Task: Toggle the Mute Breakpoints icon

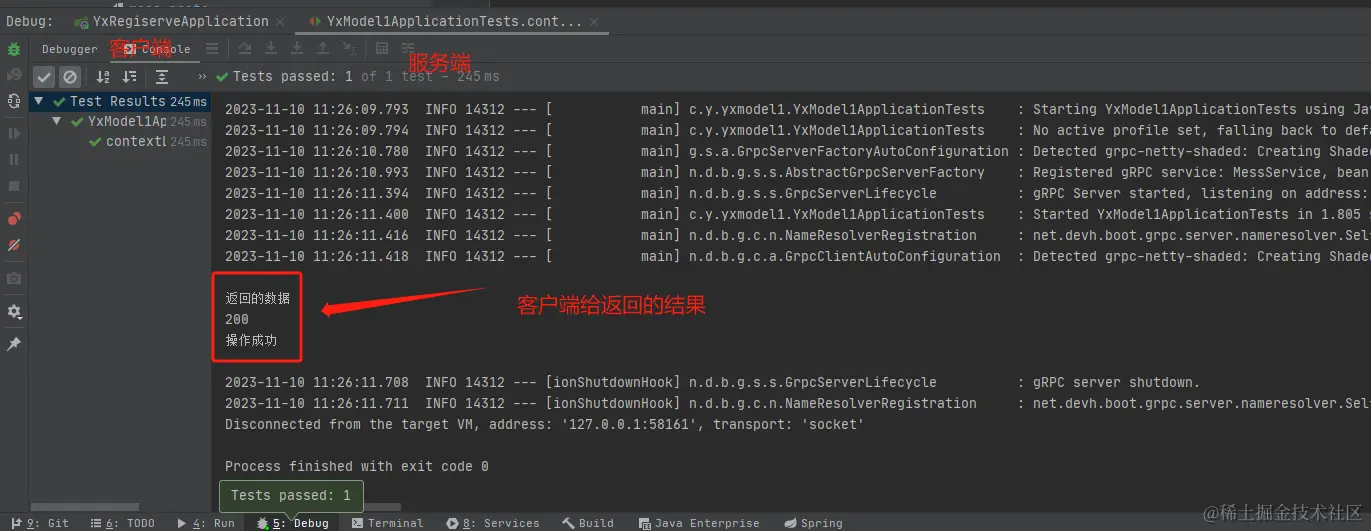Action: point(14,245)
